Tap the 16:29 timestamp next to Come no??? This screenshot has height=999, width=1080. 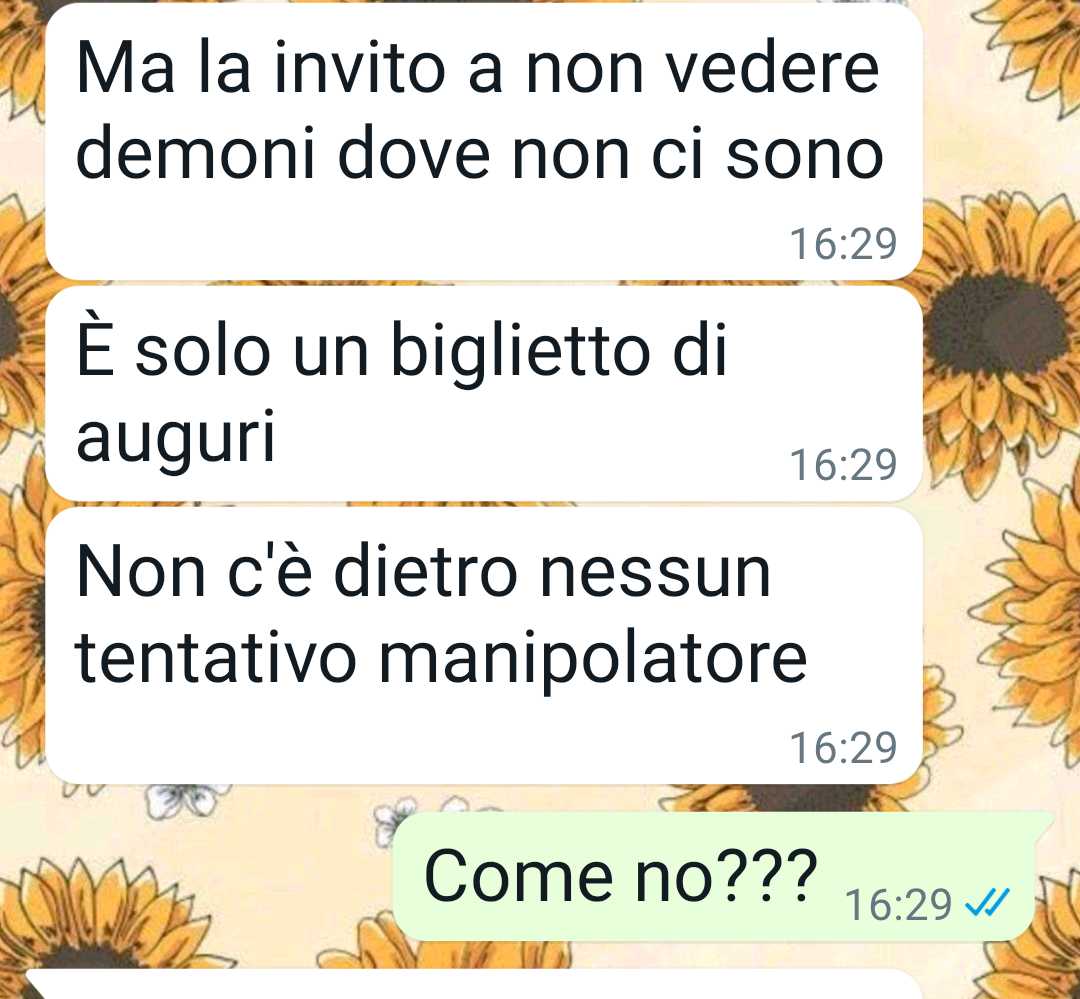pyautogui.click(x=897, y=905)
